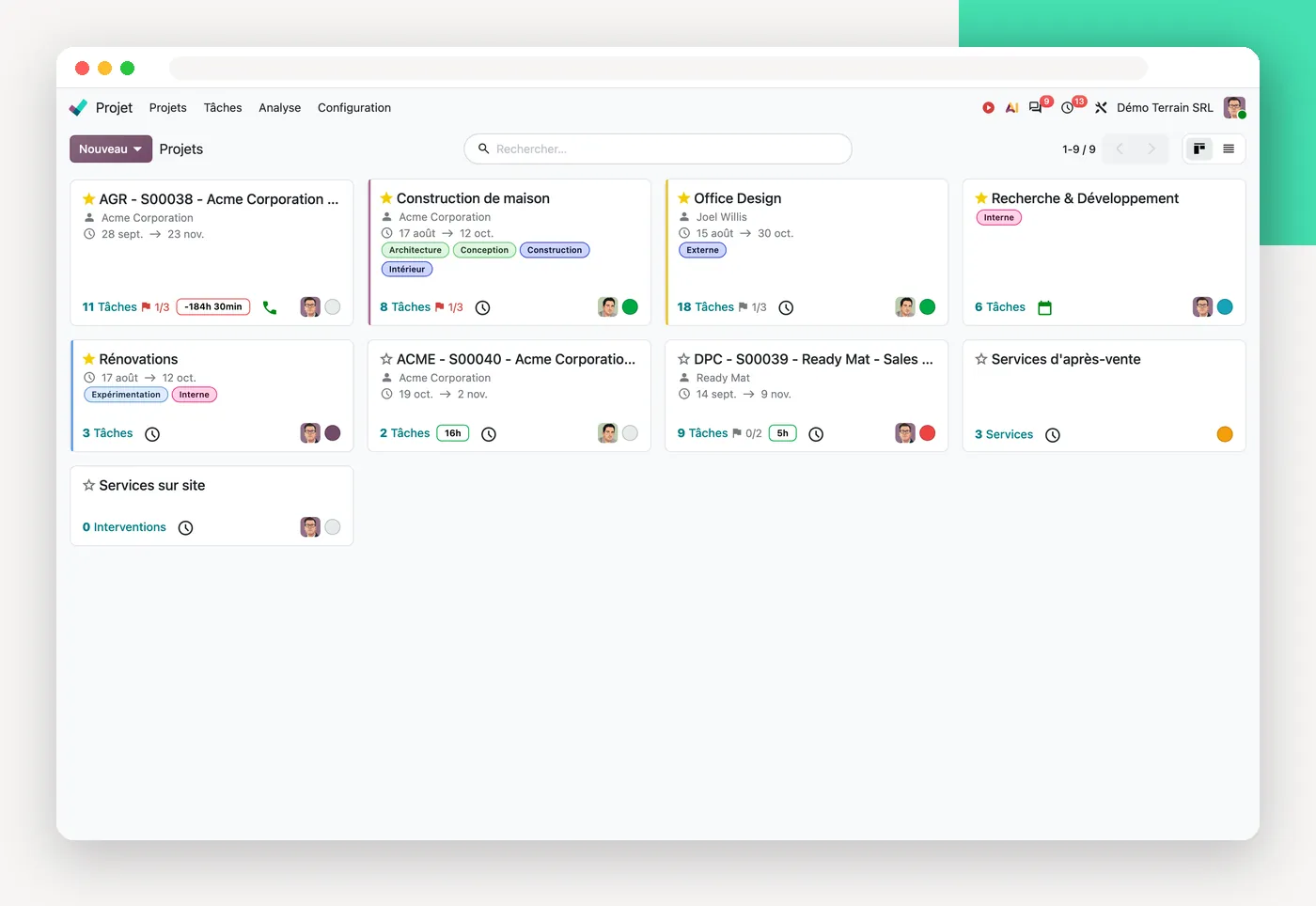Open the 11 Tâches link on AGR project
Viewport: 1316px width, 906px height.
[110, 307]
